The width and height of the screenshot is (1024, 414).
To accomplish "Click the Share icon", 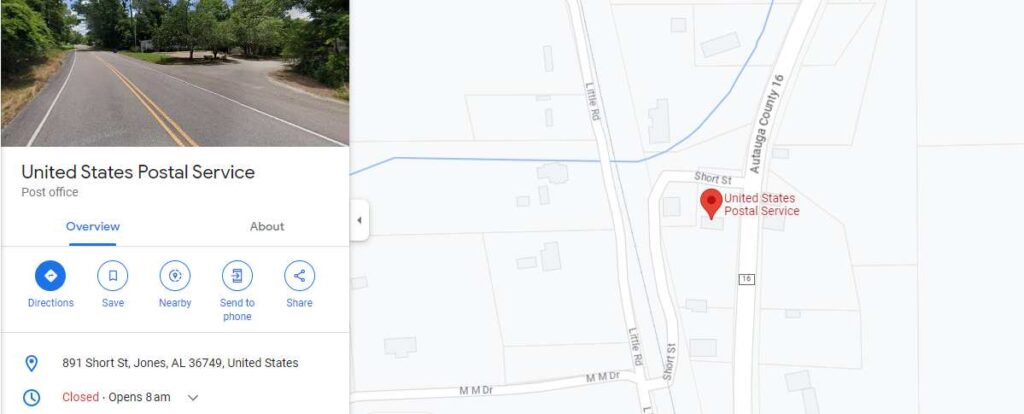I will (299, 276).
